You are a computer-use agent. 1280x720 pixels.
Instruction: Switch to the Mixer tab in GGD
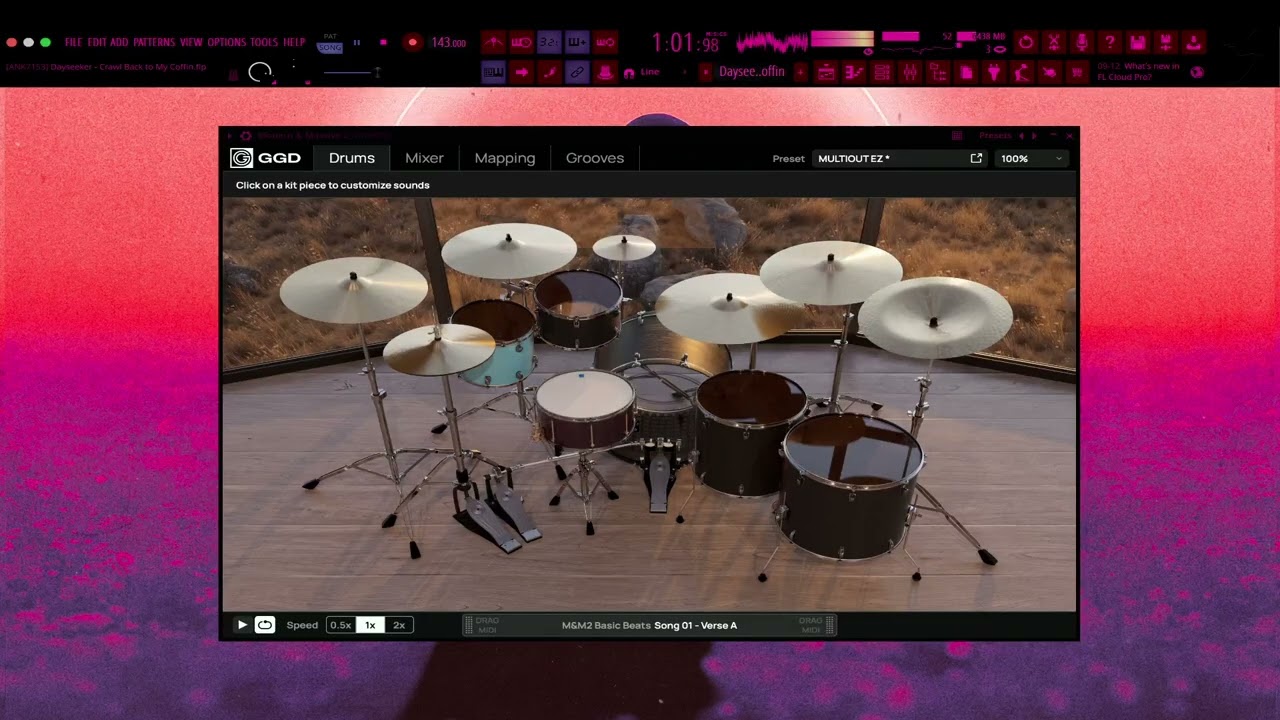coord(424,158)
